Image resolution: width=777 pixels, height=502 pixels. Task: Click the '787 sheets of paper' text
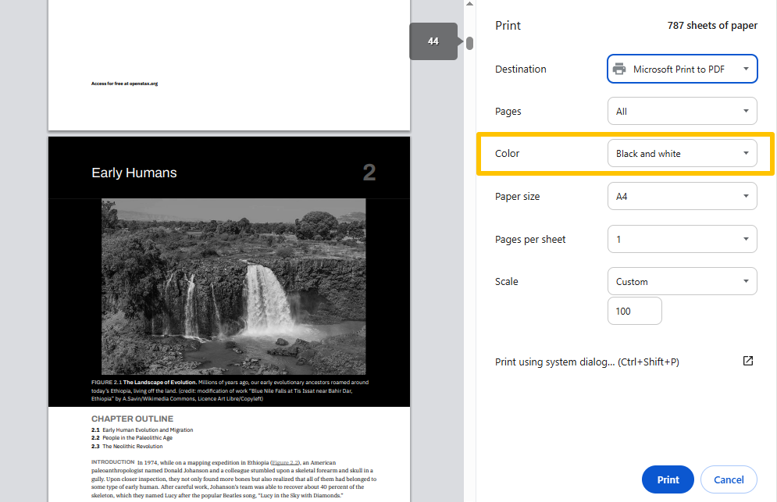tap(712, 25)
